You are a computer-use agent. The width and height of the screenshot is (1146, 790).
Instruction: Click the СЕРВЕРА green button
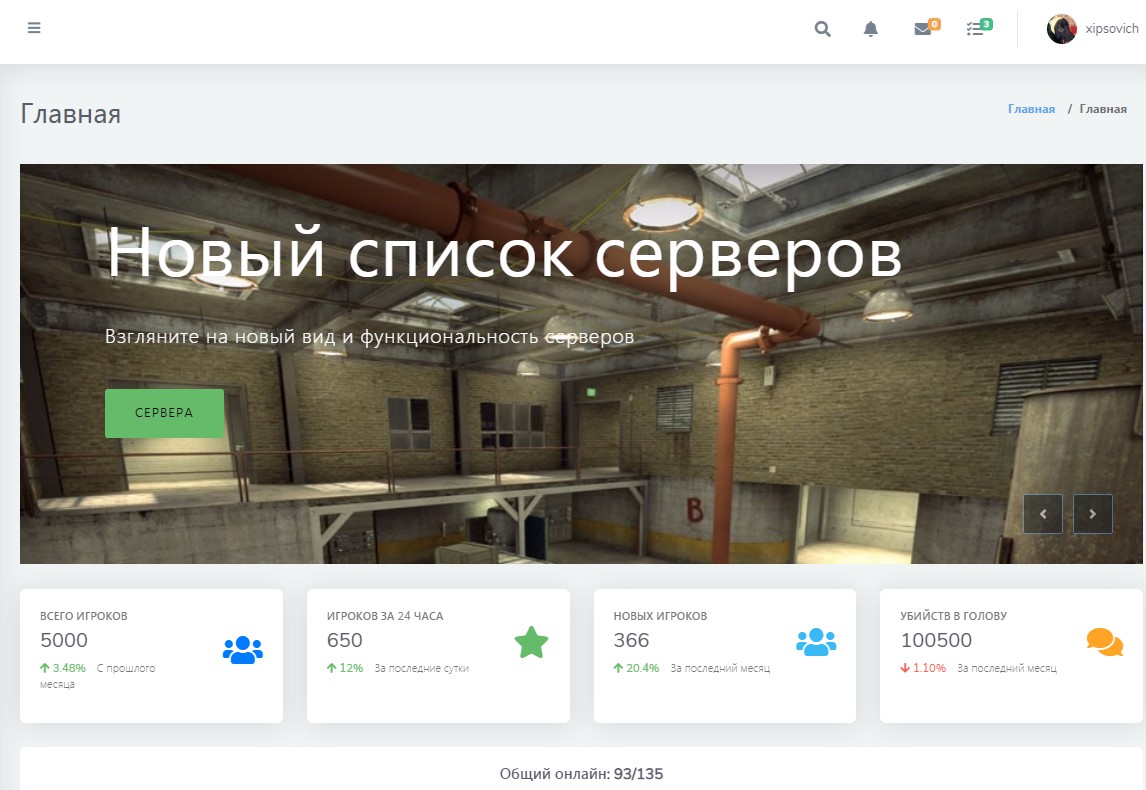pyautogui.click(x=164, y=413)
